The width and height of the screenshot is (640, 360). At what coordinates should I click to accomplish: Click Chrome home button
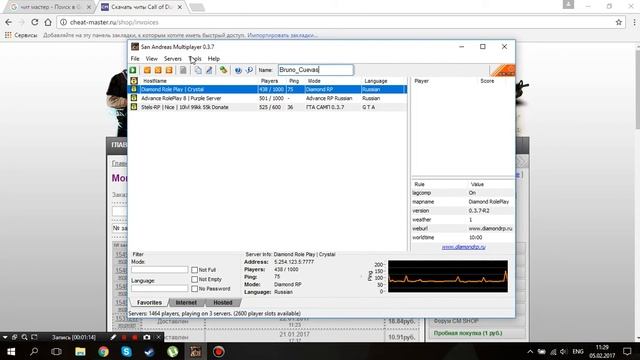coord(48,22)
